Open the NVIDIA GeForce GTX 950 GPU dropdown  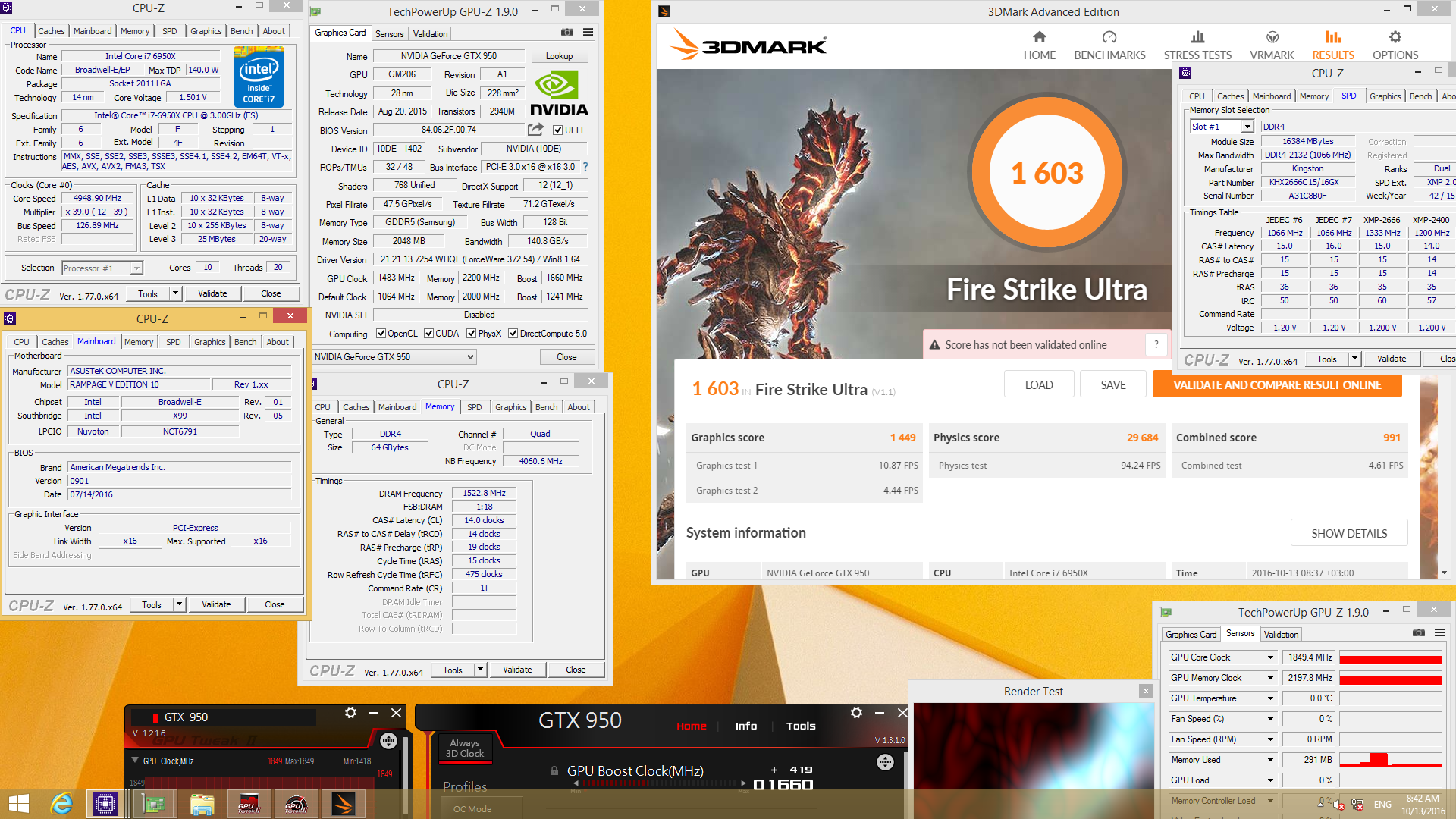pos(394,357)
